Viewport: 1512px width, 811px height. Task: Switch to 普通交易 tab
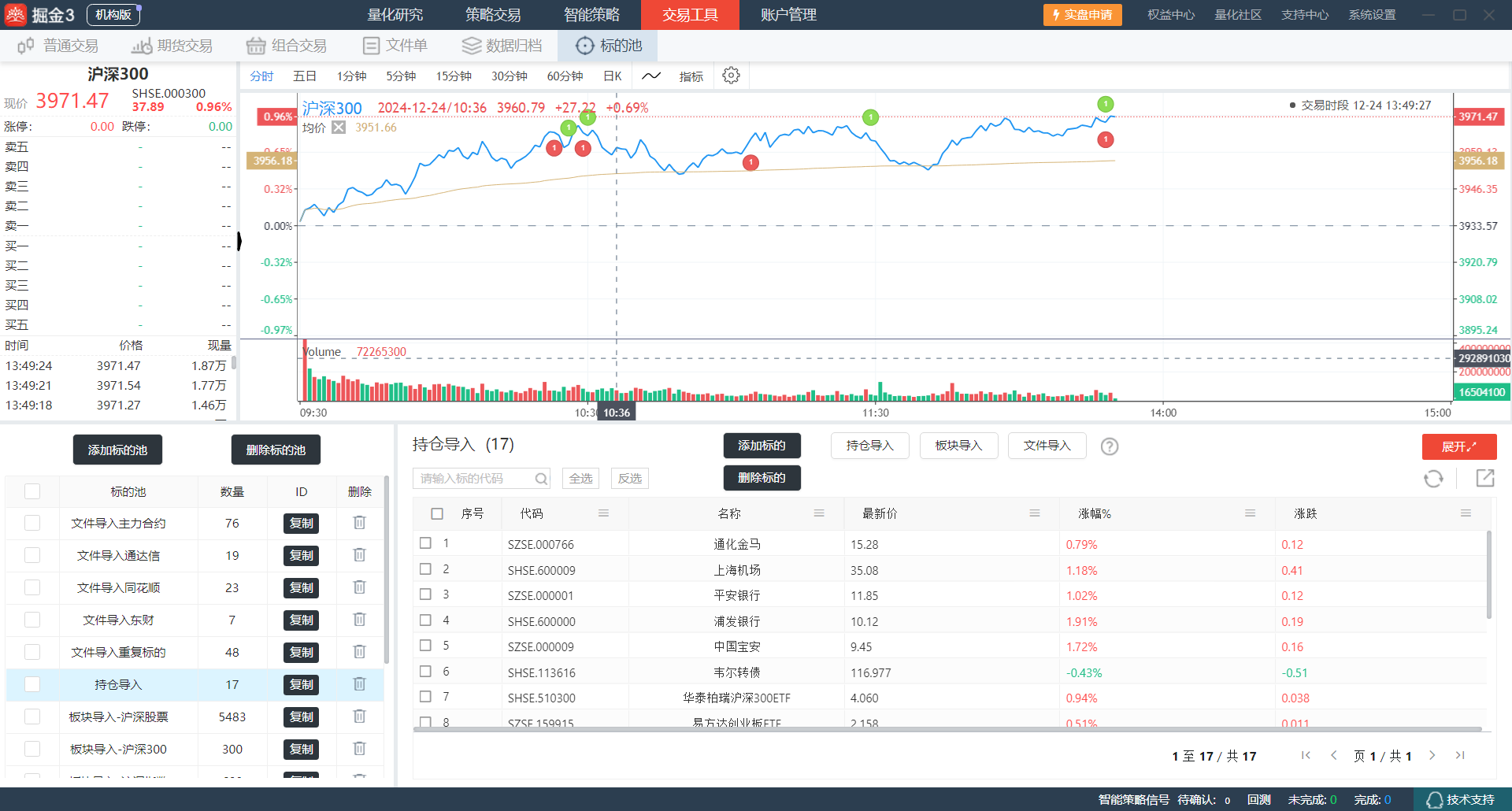point(58,46)
